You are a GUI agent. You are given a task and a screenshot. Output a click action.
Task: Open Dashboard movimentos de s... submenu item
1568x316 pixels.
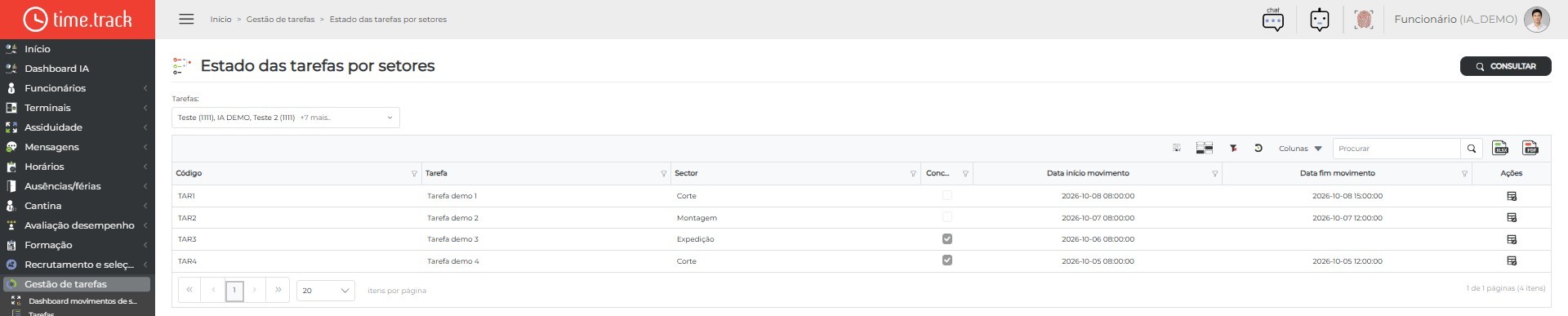(82, 301)
